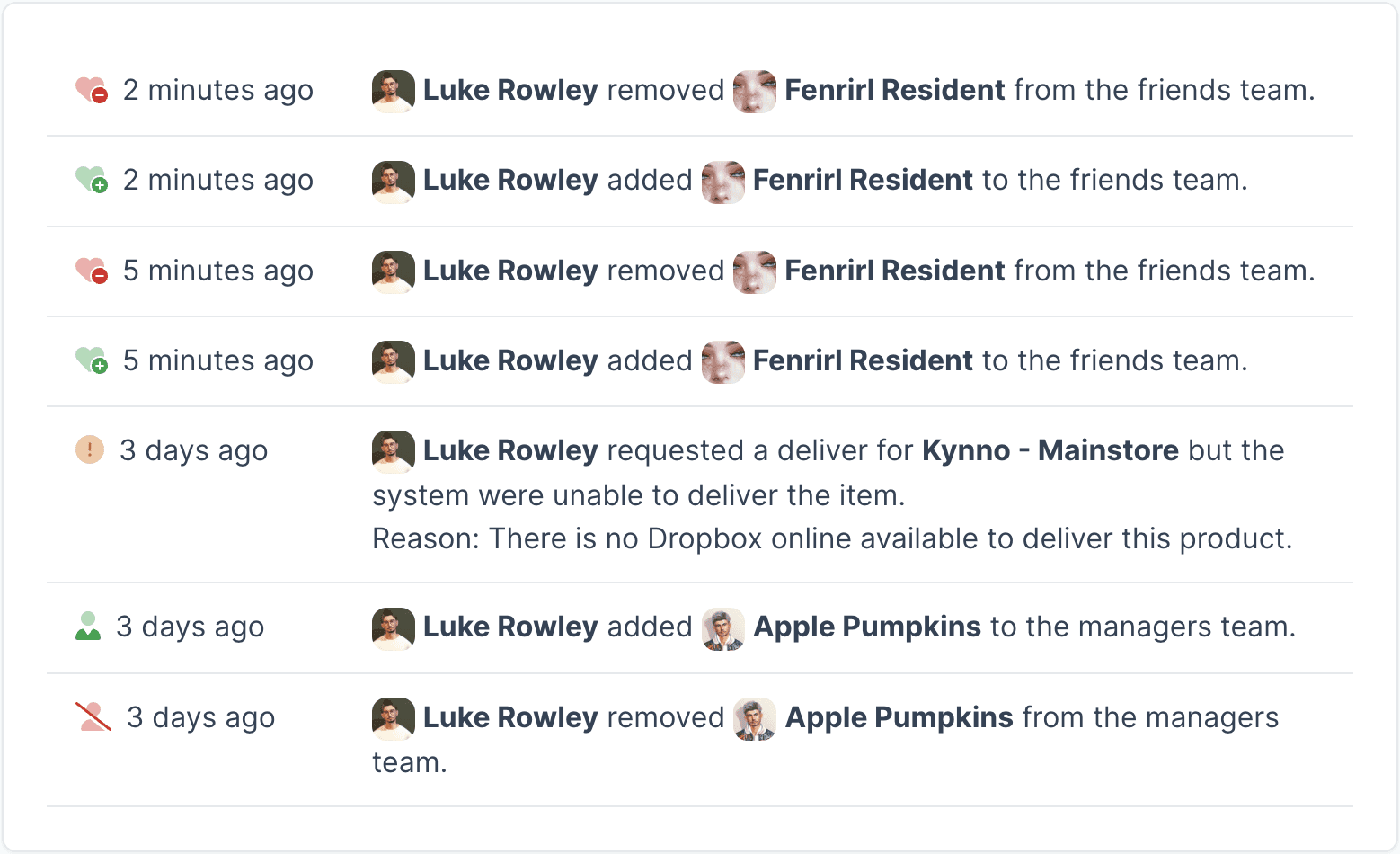Click Apple Pumpkins' avatar in the added-to-managers row

click(x=723, y=628)
